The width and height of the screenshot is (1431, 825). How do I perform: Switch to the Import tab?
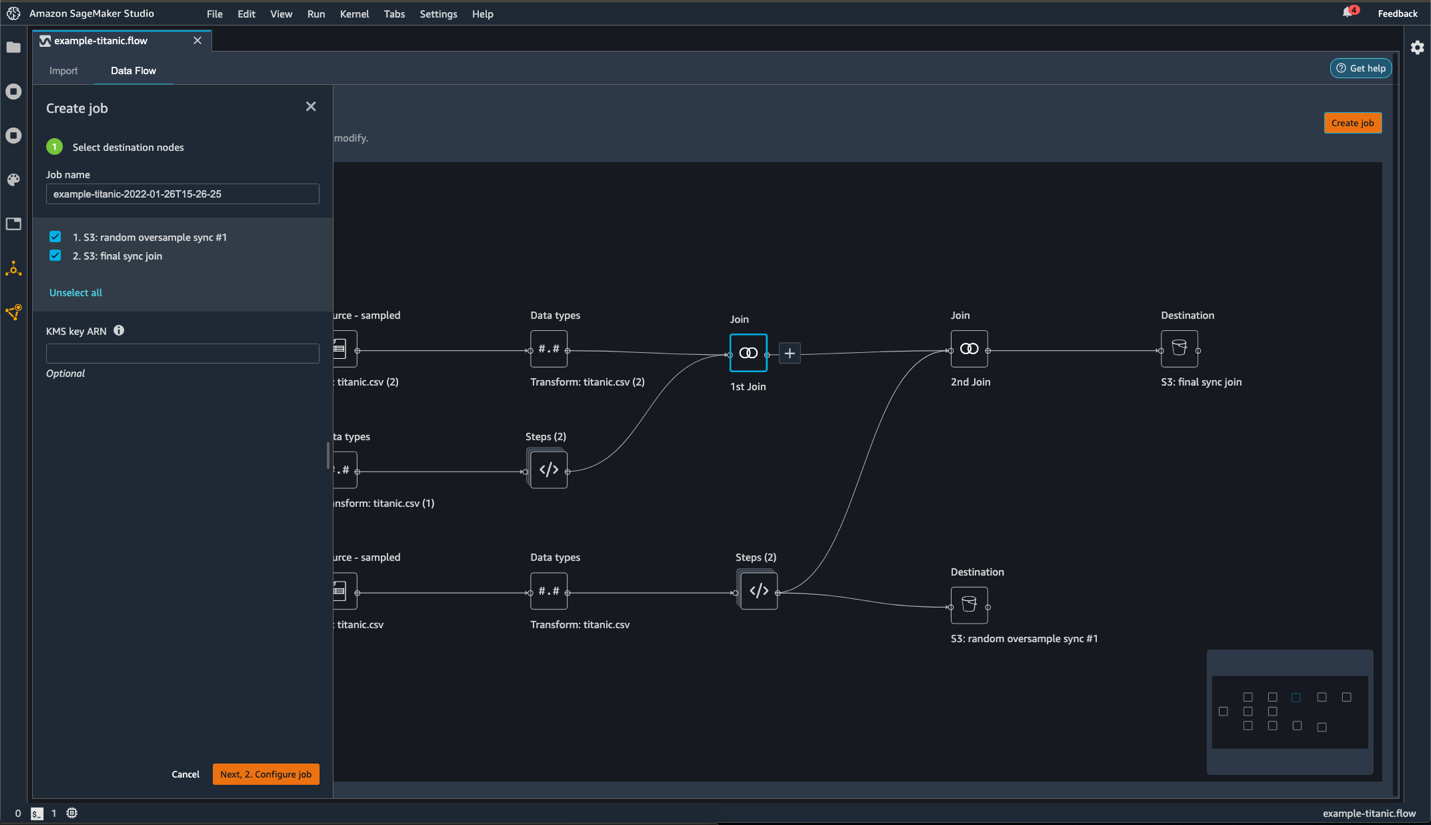(x=63, y=71)
